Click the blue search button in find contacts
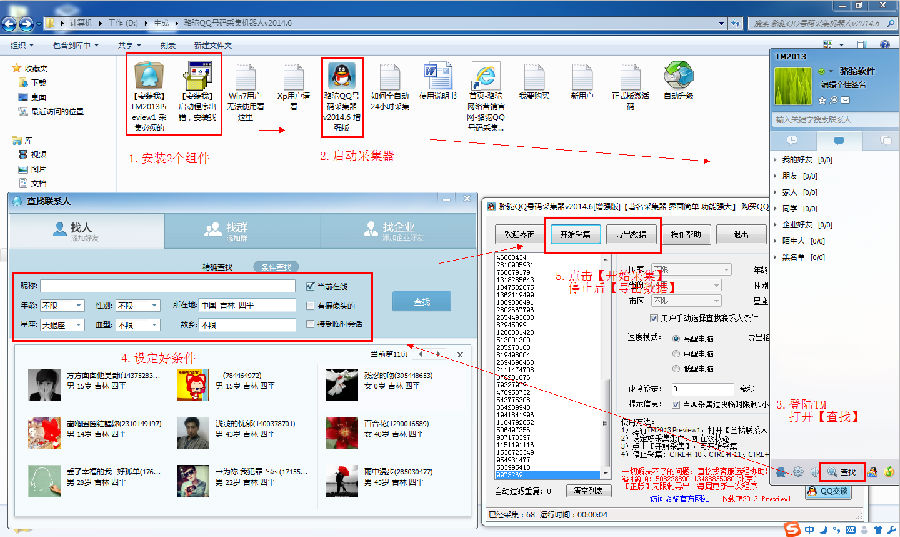The height and width of the screenshot is (537, 900). pos(421,301)
